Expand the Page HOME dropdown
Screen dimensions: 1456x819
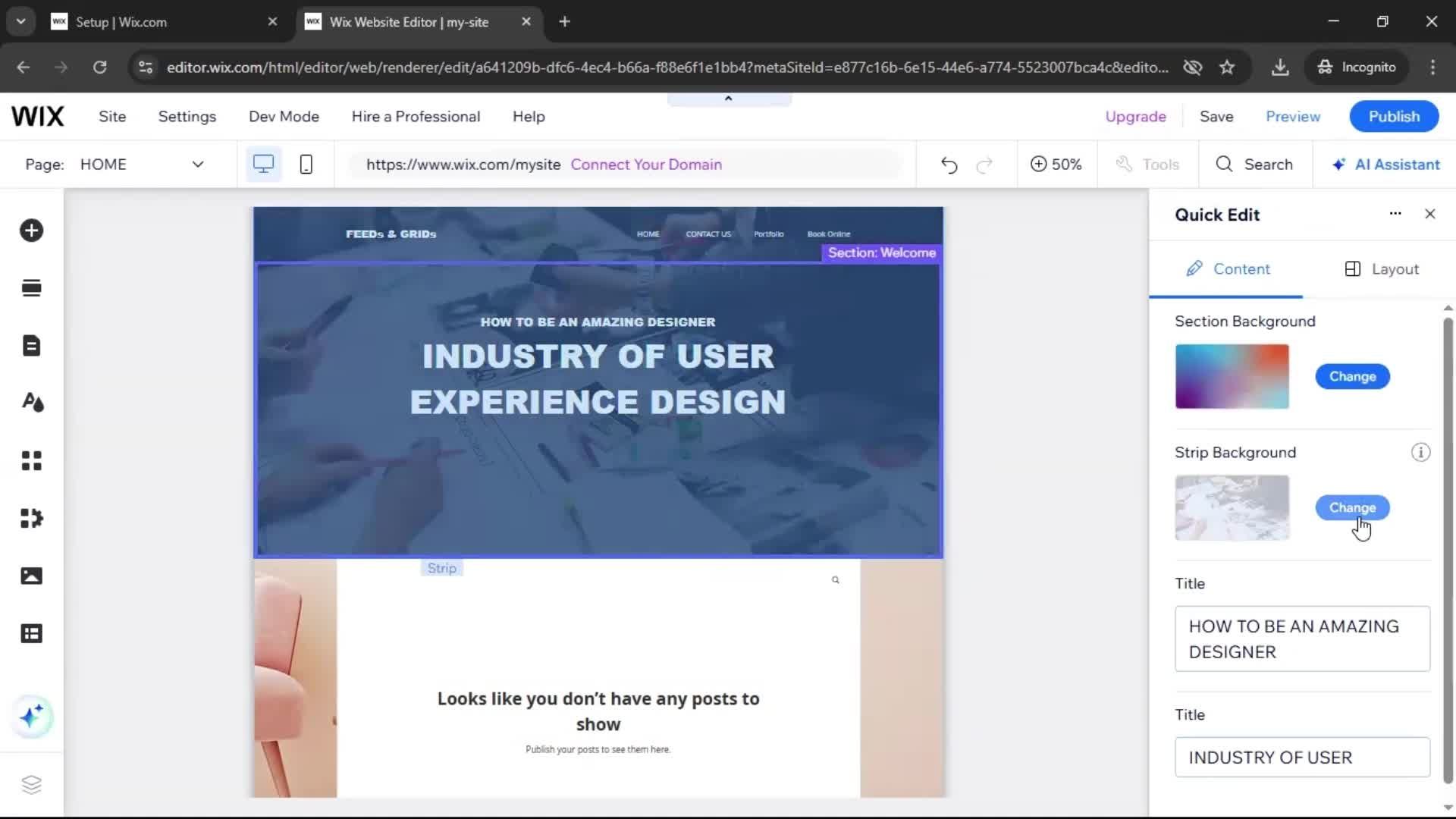(142, 165)
